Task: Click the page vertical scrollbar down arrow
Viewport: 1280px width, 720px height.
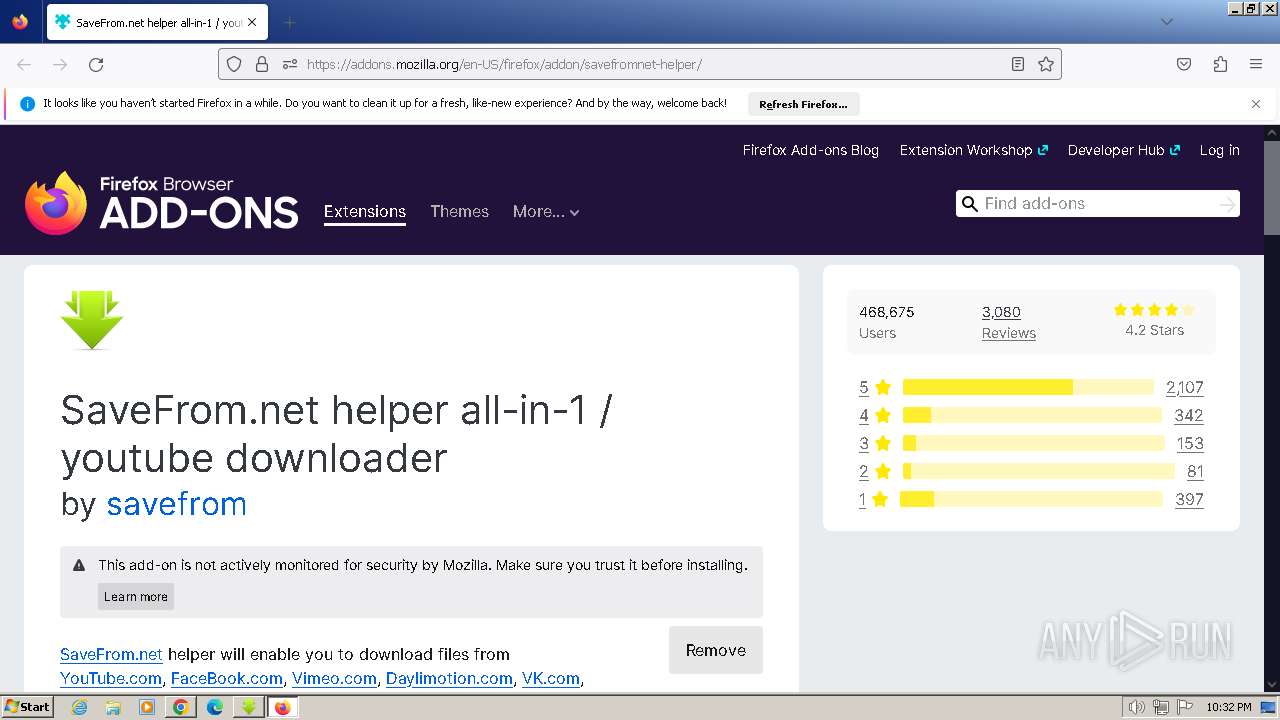Action: [1271, 685]
